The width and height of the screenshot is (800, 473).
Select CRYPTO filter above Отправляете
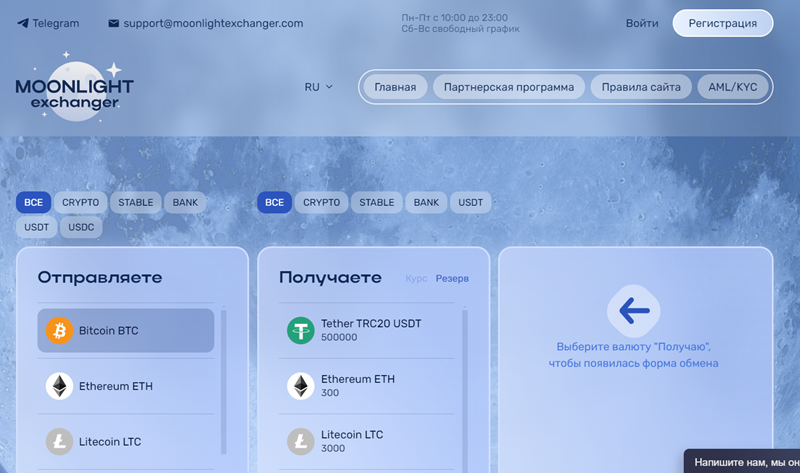pos(81,203)
